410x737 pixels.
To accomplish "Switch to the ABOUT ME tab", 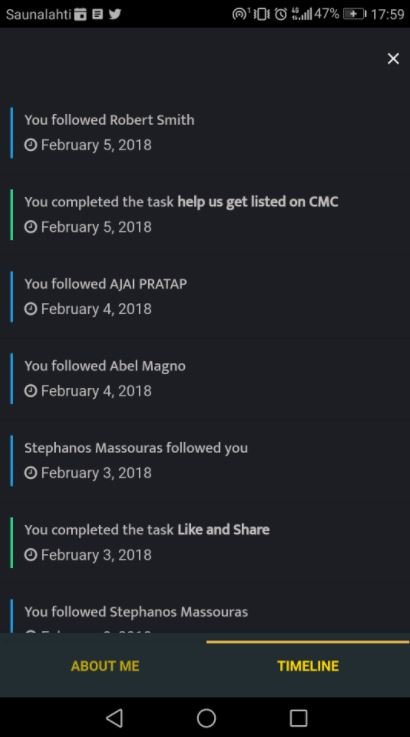I will [105, 666].
